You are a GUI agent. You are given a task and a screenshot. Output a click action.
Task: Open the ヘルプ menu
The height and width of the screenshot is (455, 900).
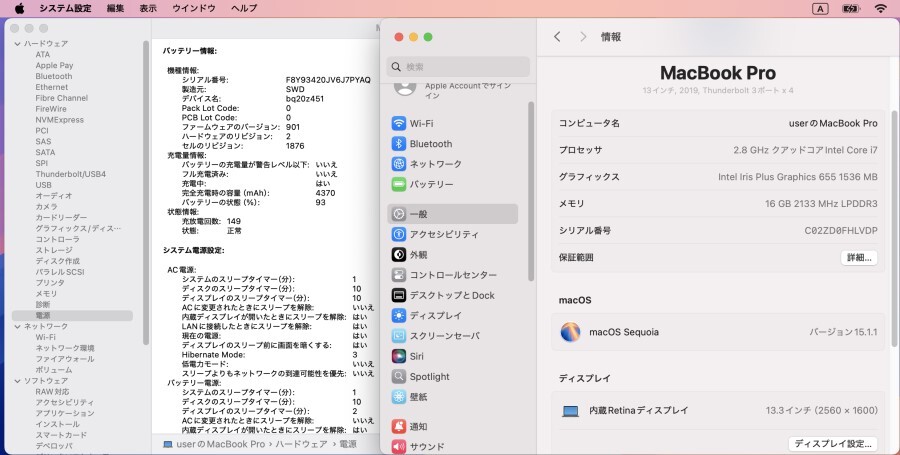coord(244,8)
